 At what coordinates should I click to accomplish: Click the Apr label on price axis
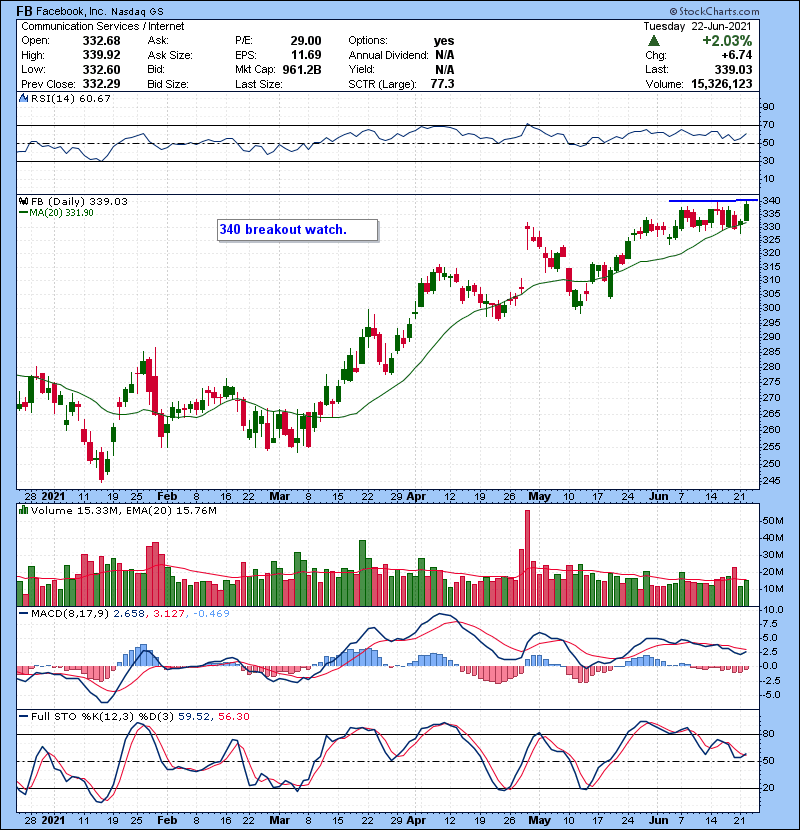[x=417, y=497]
